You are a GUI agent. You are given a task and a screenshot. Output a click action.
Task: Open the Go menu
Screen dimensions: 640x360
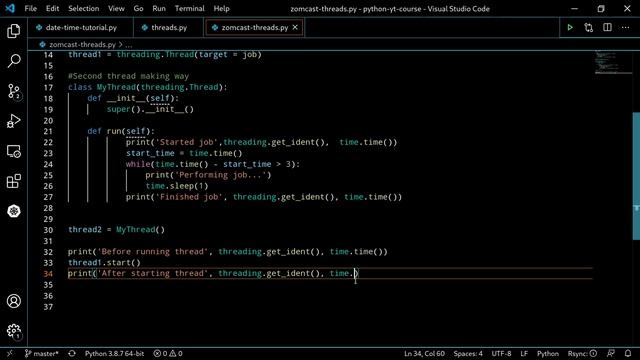point(138,9)
